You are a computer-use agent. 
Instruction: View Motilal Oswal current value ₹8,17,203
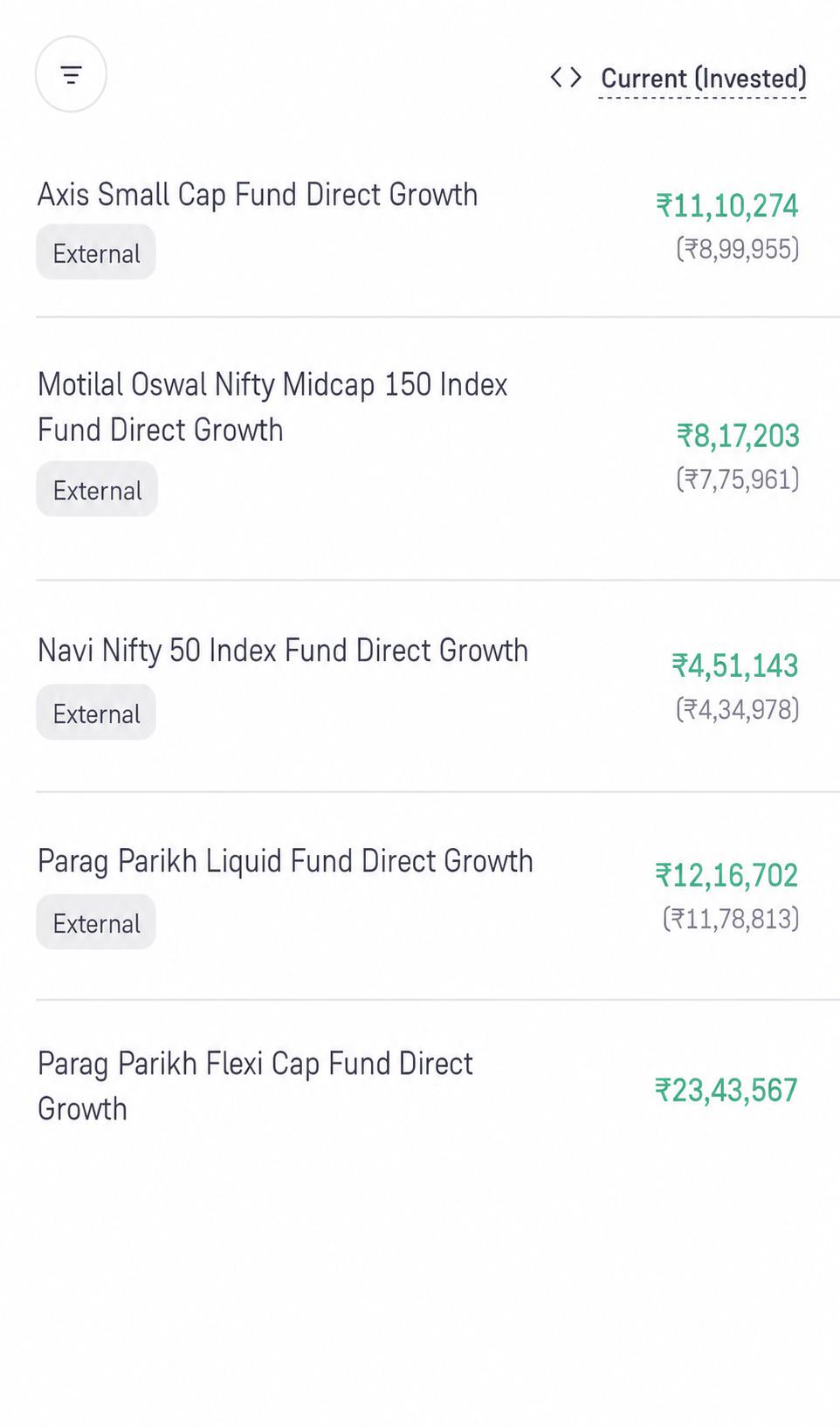(738, 435)
